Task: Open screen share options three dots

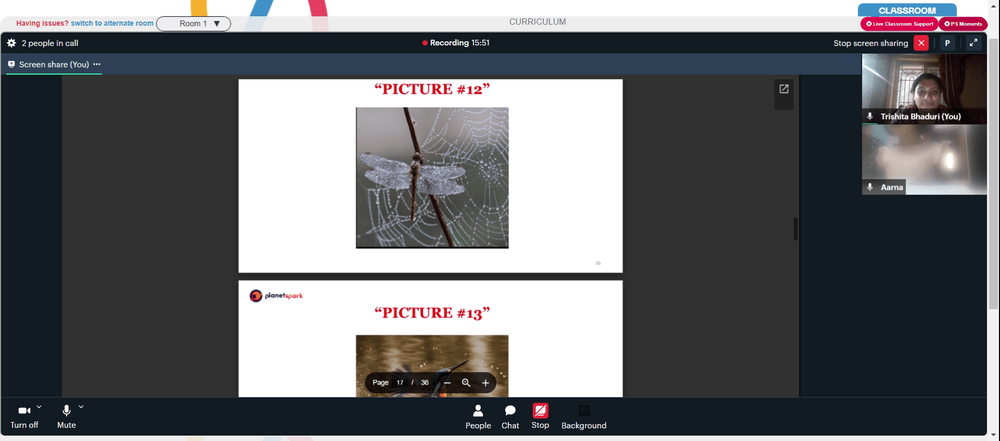Action: tap(97, 64)
